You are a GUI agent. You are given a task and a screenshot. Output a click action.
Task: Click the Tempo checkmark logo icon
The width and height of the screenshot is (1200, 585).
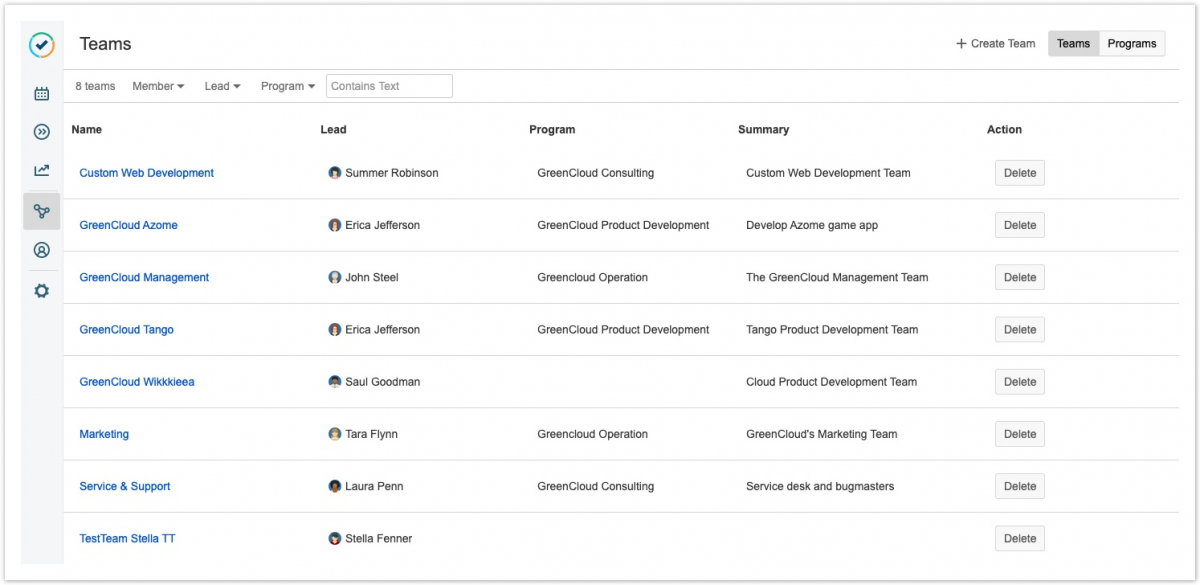41,45
